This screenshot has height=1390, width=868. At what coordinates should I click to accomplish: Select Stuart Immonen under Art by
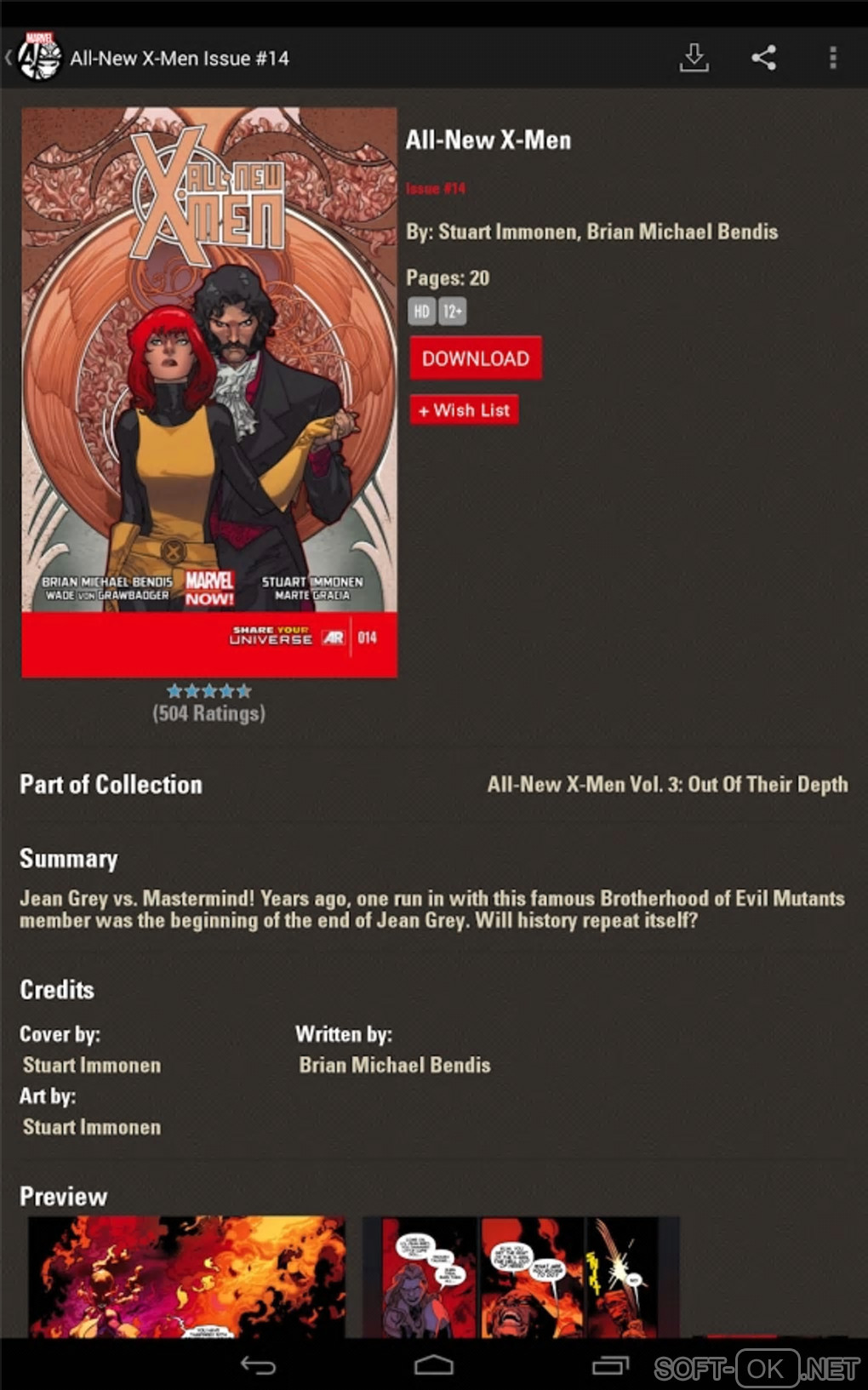(92, 1127)
